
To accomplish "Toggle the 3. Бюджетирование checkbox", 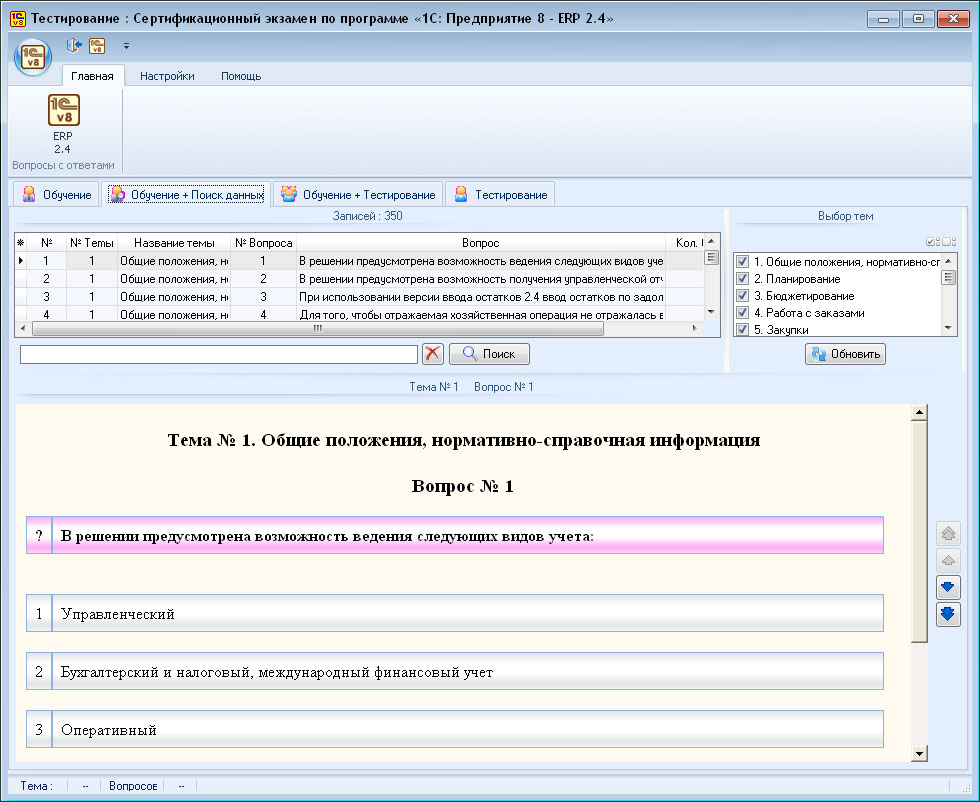I will (742, 295).
